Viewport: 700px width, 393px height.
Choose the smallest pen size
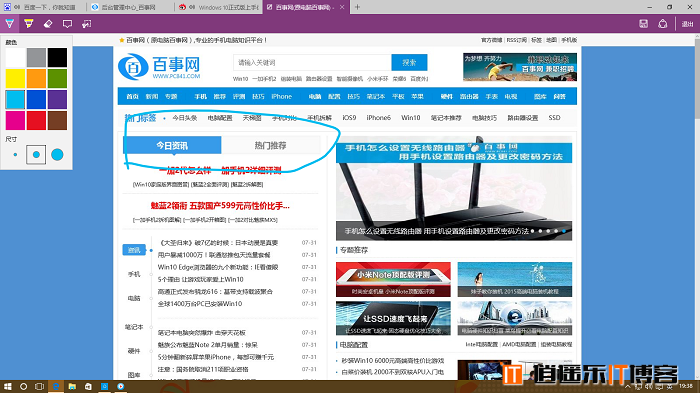tap(15, 155)
